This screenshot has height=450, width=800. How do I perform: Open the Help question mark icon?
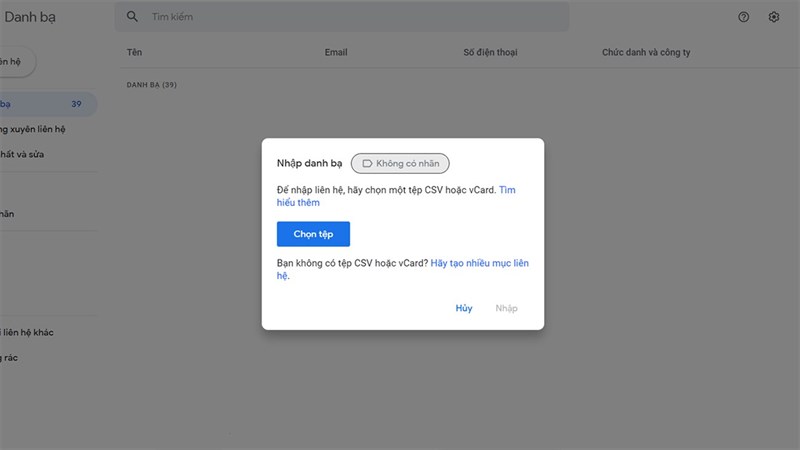(x=743, y=17)
